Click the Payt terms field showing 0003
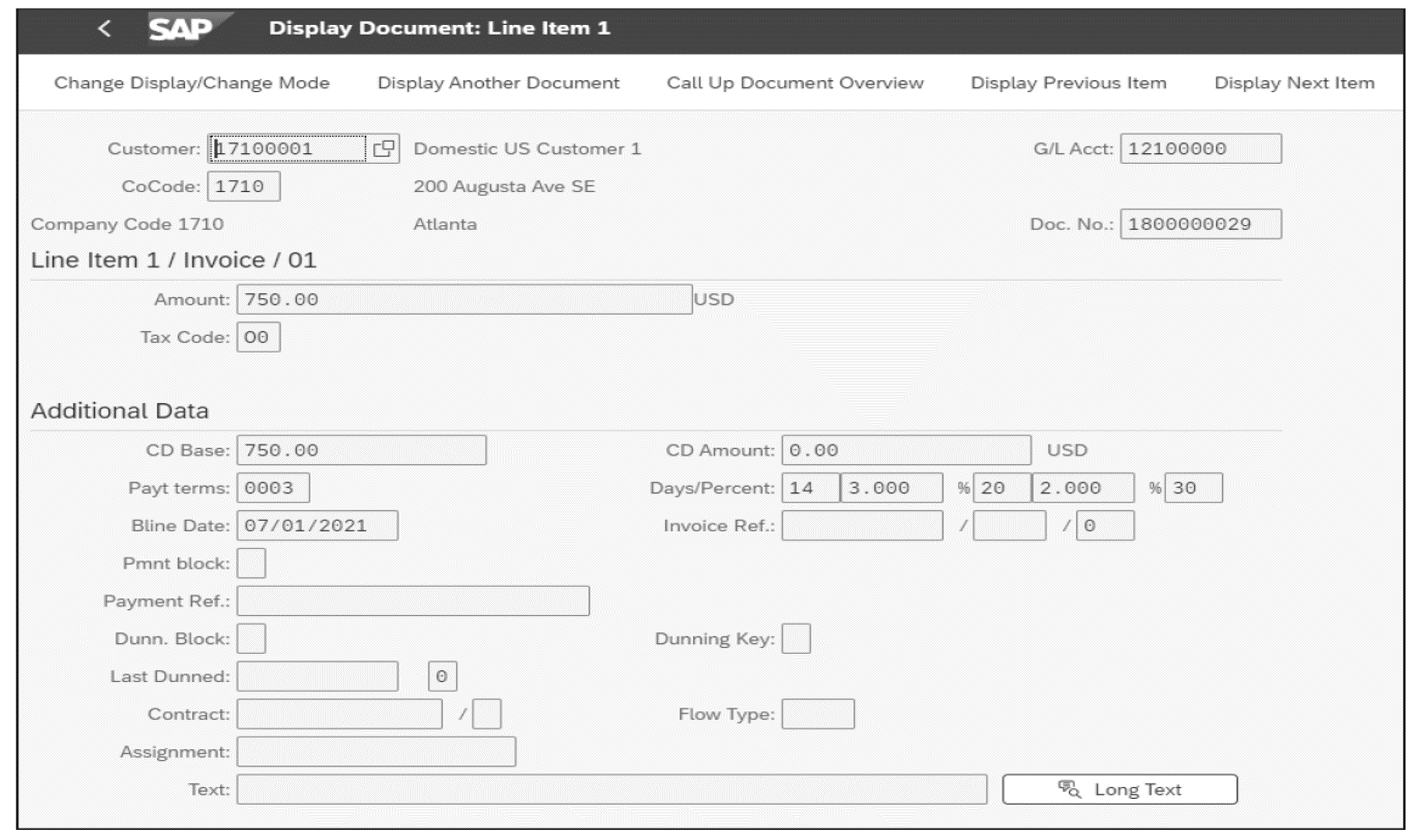1416x840 pixels. 274,487
